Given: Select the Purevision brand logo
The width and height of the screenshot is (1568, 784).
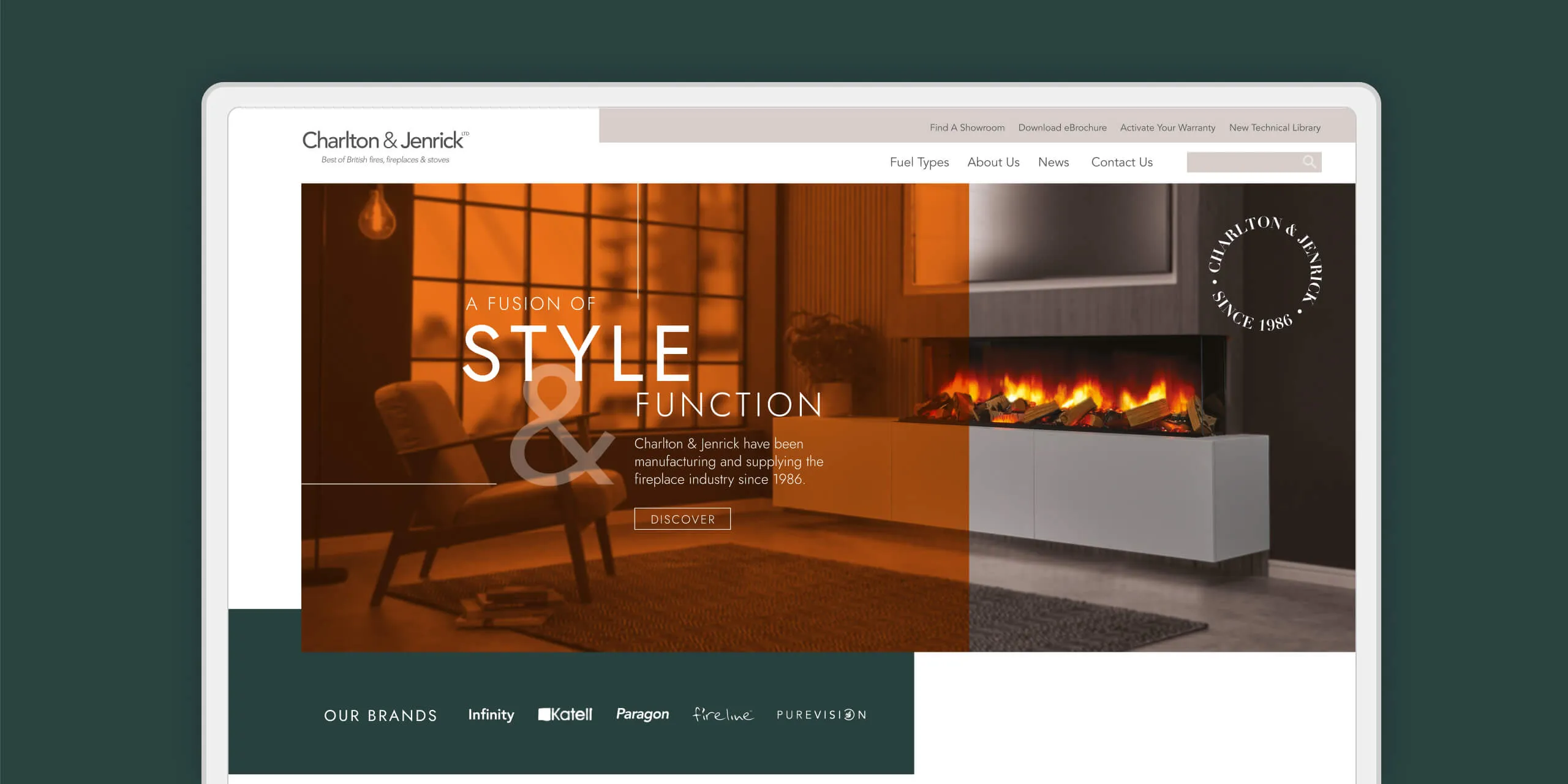Looking at the screenshot, I should [x=821, y=715].
